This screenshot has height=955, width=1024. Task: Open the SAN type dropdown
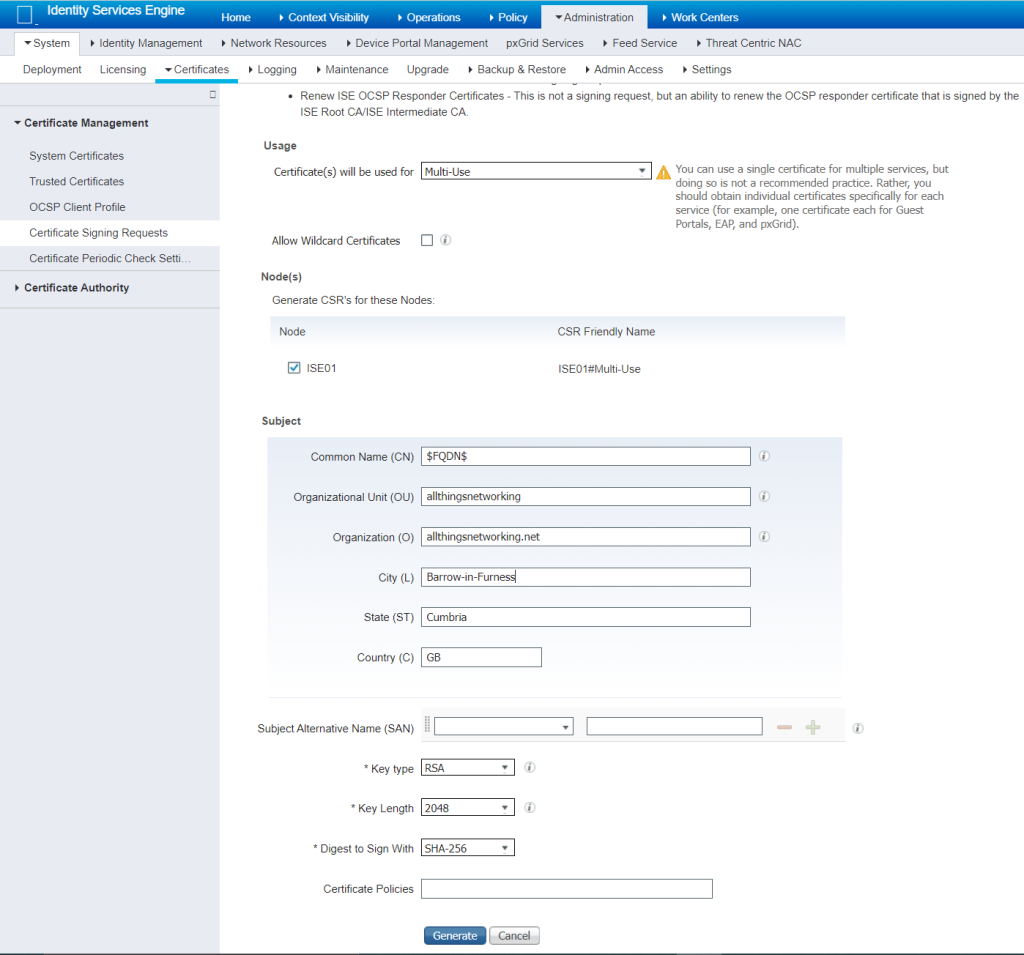pos(504,726)
